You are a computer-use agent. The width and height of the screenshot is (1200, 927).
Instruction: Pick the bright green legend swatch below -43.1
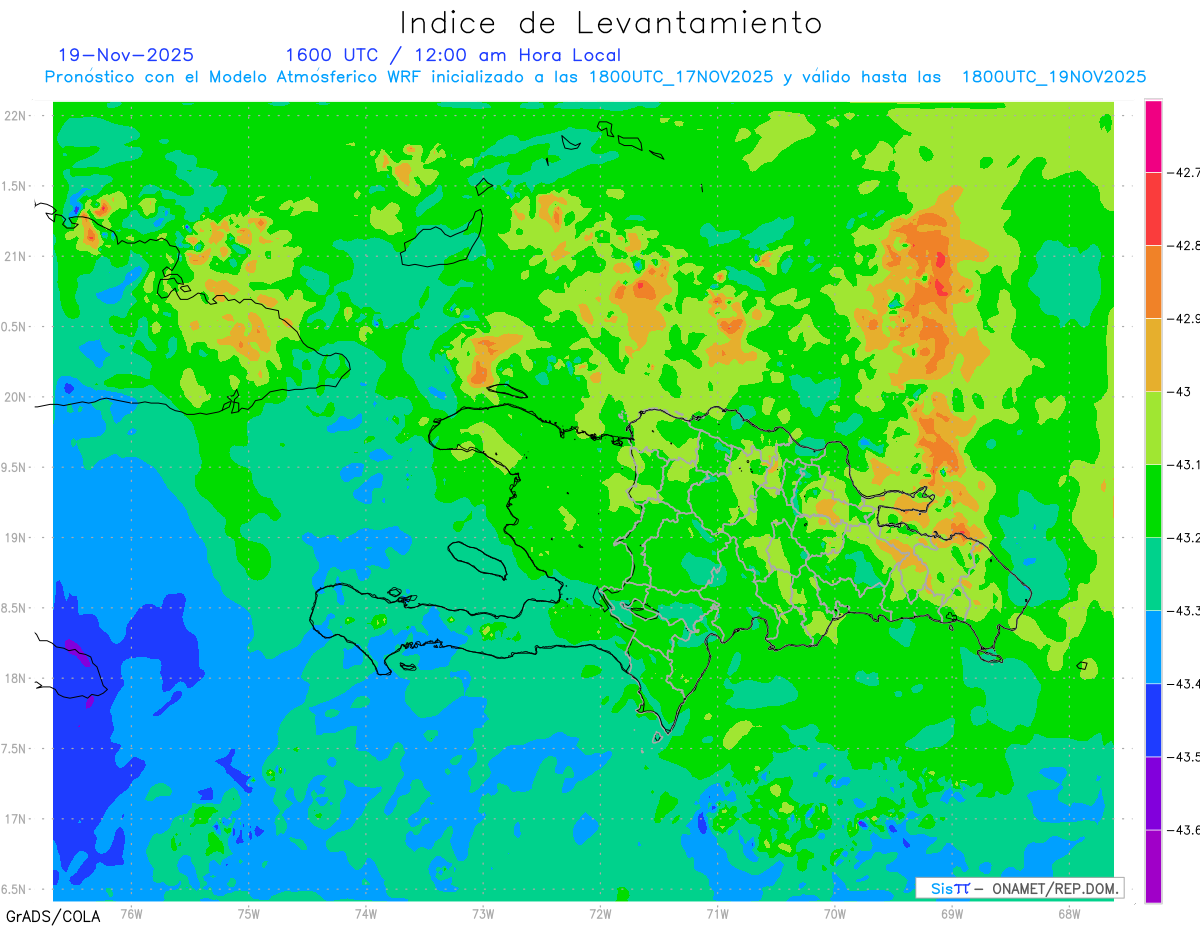tap(1153, 501)
